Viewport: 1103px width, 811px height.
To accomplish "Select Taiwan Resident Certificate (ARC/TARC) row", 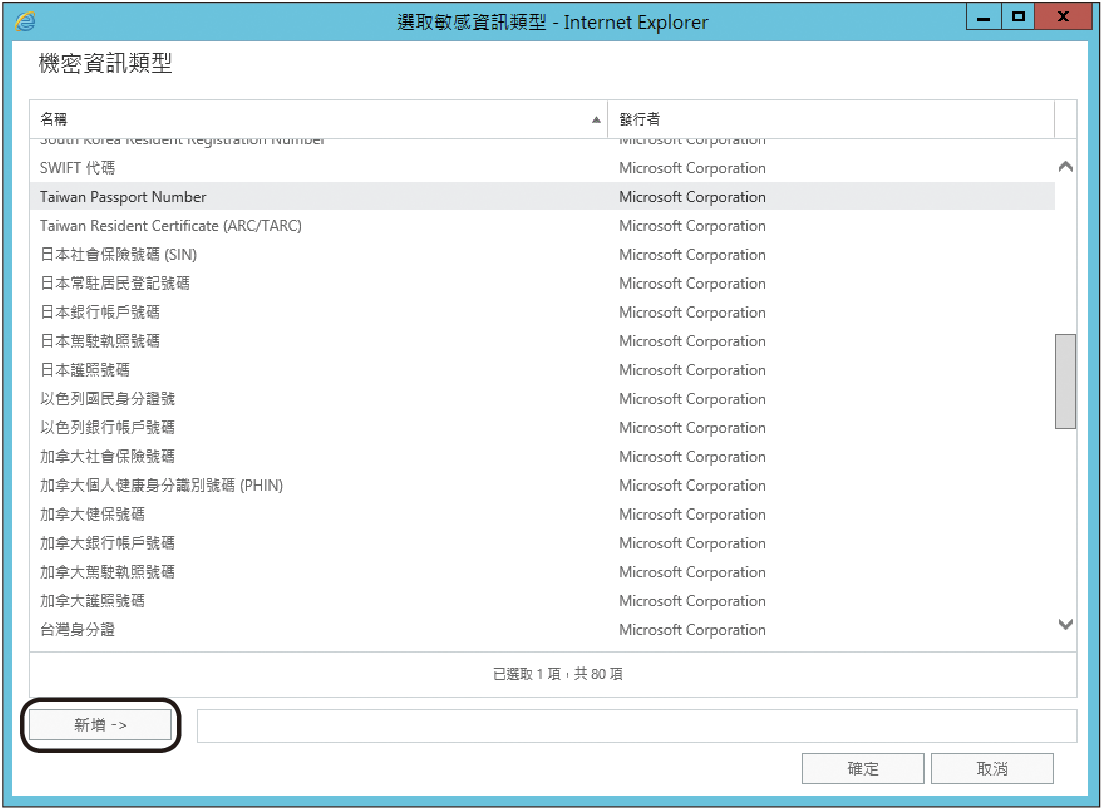I will [x=542, y=226].
